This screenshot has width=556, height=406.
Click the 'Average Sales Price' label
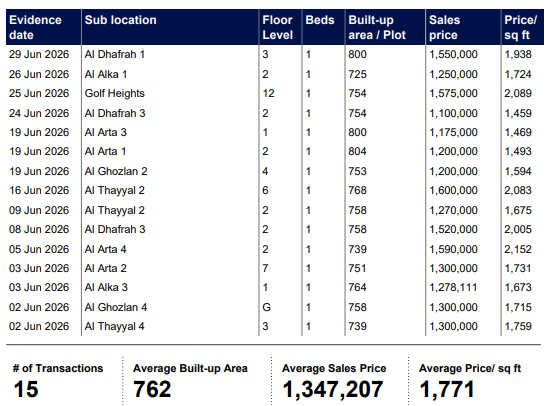point(334,368)
